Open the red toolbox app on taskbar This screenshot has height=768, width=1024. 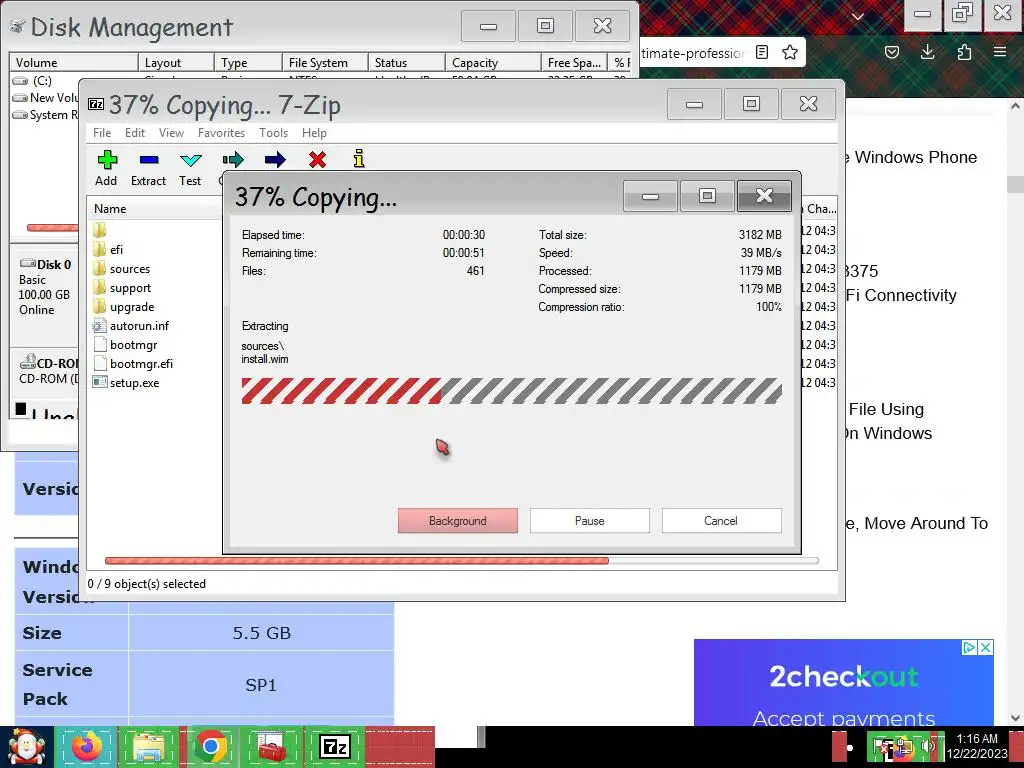pos(272,746)
